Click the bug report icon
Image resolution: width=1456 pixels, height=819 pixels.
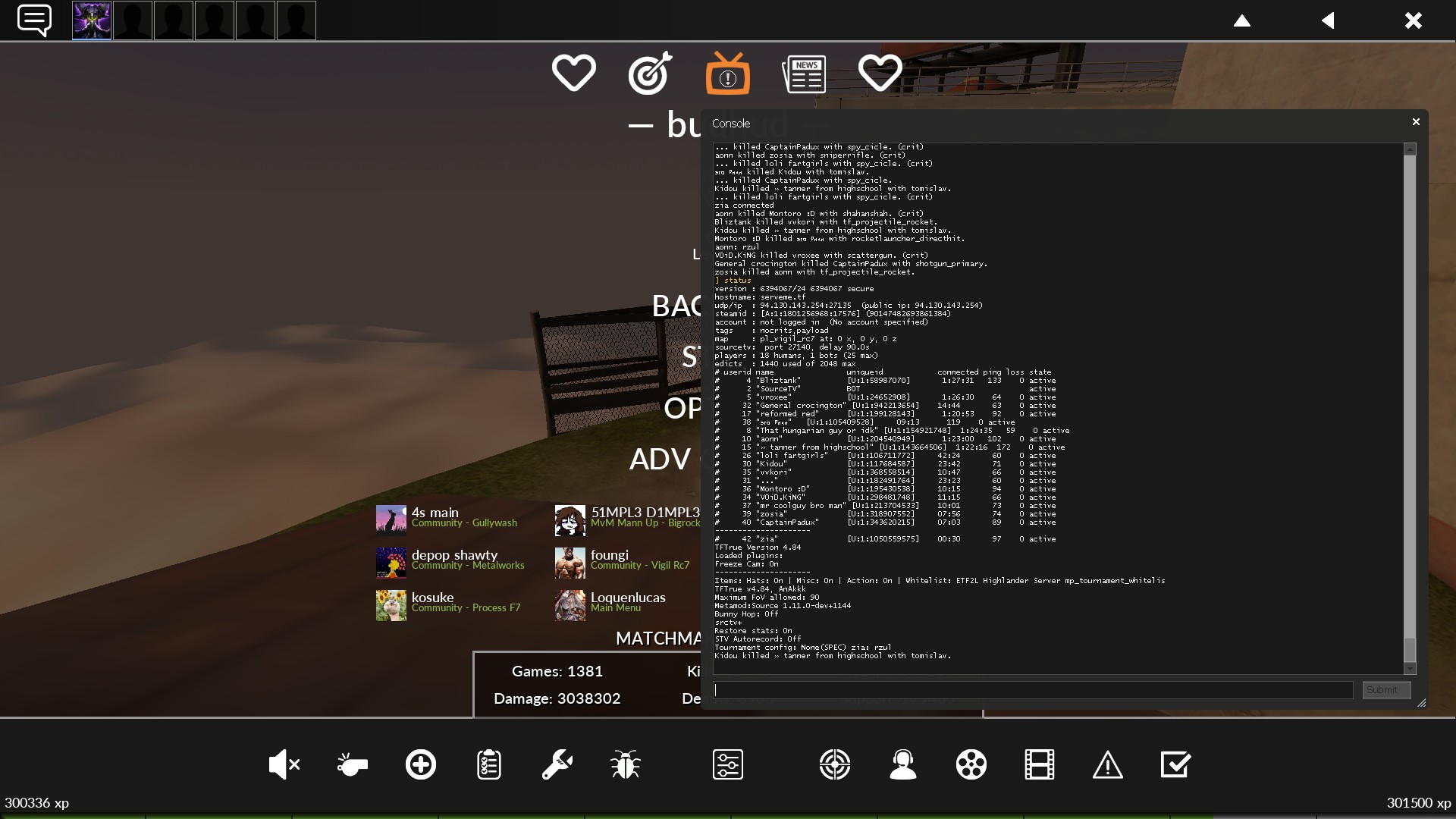click(x=626, y=764)
